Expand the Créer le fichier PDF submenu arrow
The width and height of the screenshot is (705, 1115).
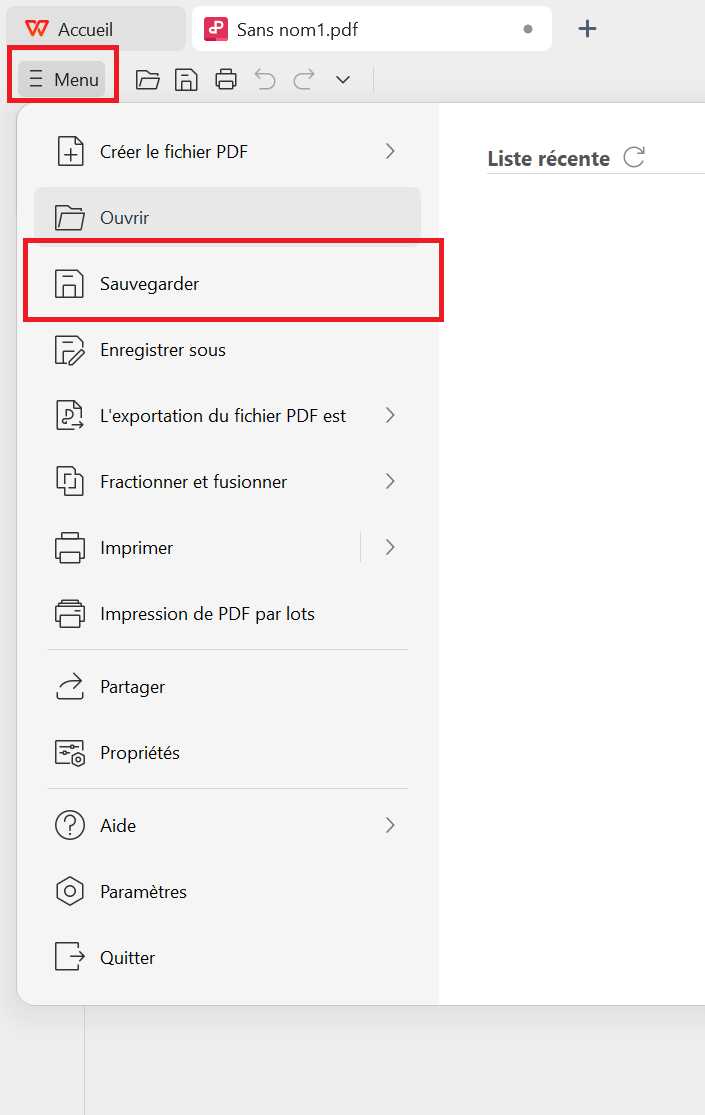coord(390,151)
